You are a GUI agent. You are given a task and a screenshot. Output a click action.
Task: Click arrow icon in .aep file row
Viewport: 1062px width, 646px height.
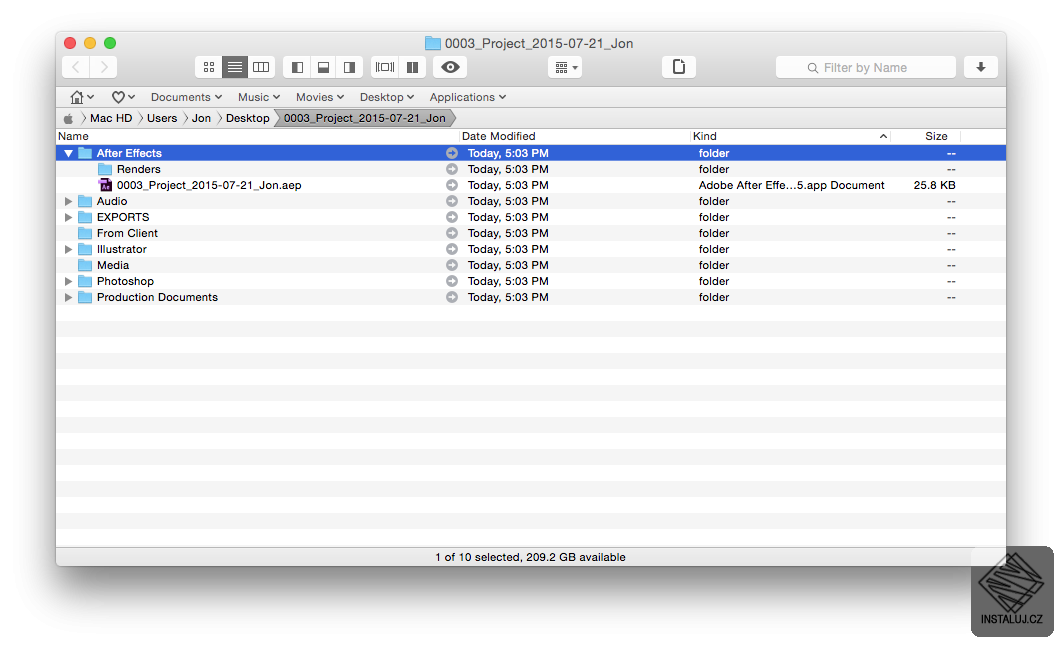tap(452, 185)
